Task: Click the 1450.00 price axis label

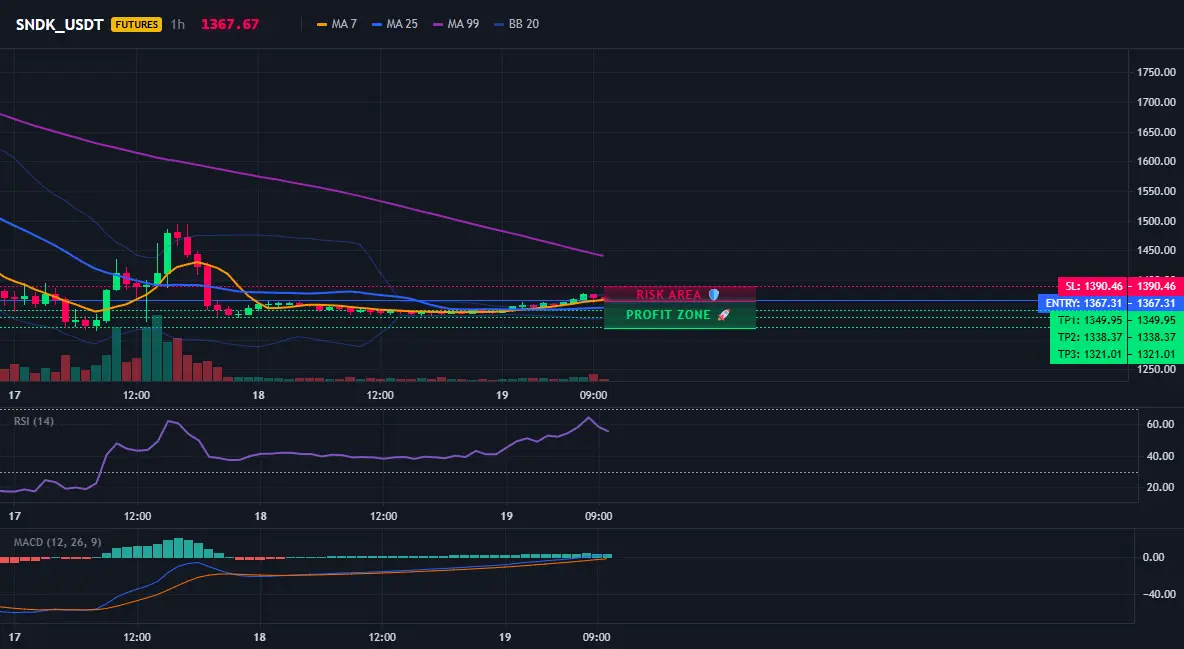Action: coord(1156,250)
